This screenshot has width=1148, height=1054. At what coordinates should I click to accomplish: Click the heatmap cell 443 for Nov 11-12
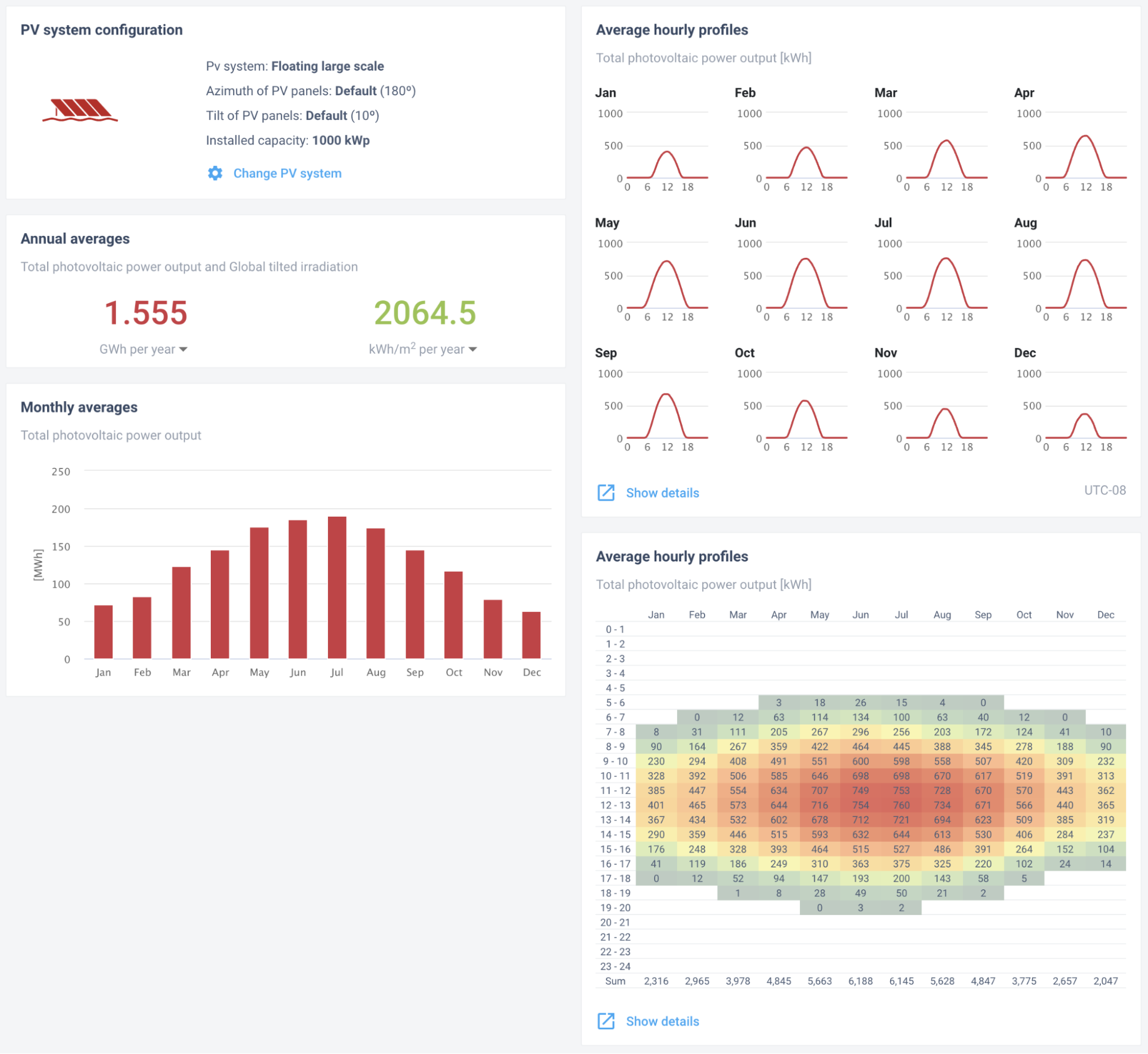1065,790
